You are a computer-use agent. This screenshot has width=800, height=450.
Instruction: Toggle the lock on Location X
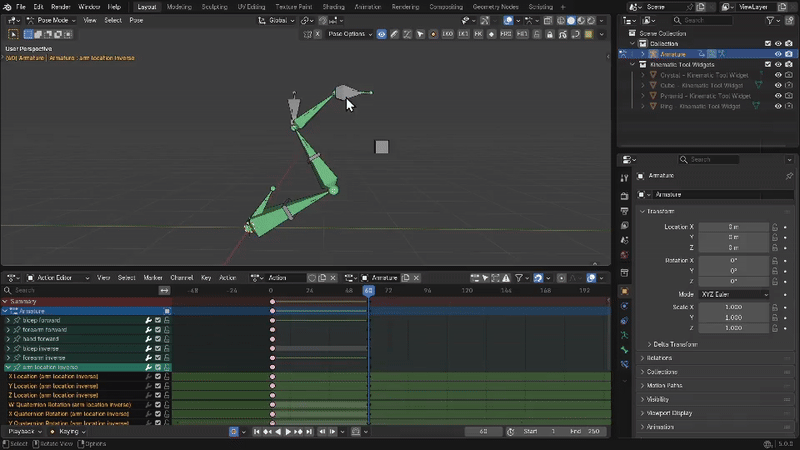(775, 227)
